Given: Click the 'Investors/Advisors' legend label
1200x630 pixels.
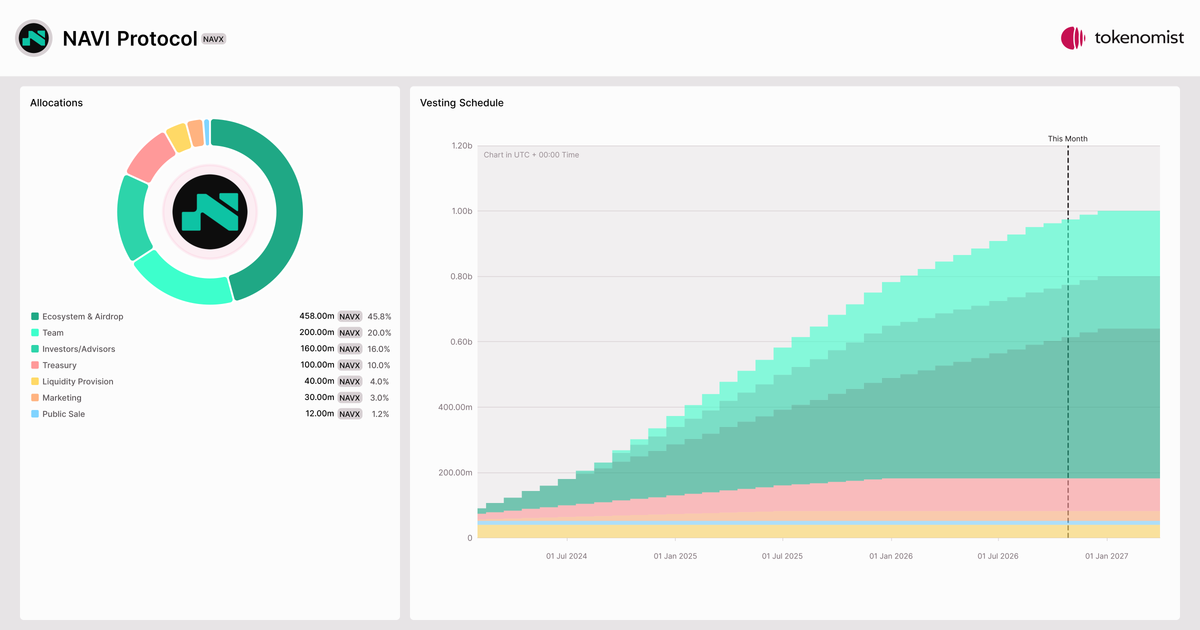Looking at the screenshot, I should tap(79, 349).
